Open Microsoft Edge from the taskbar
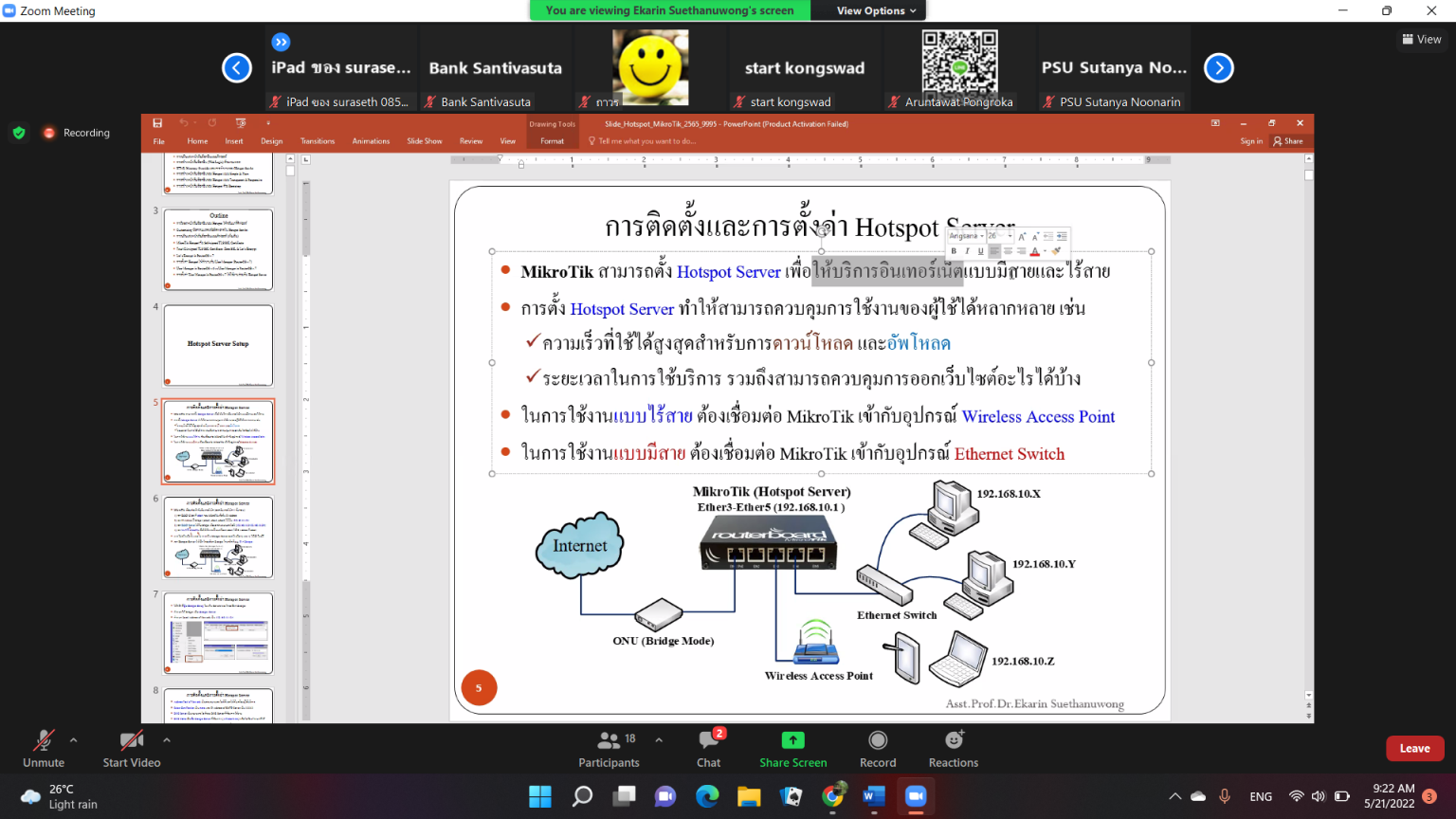Screen dimensions: 1456x819 point(707,796)
